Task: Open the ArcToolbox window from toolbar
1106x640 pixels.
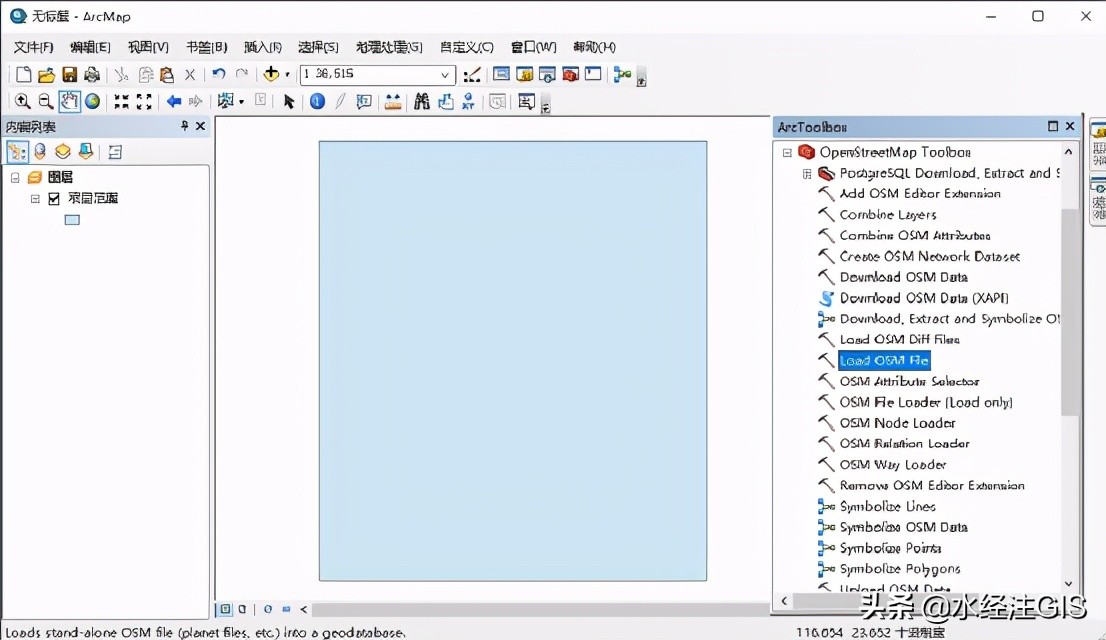Action: click(570, 74)
